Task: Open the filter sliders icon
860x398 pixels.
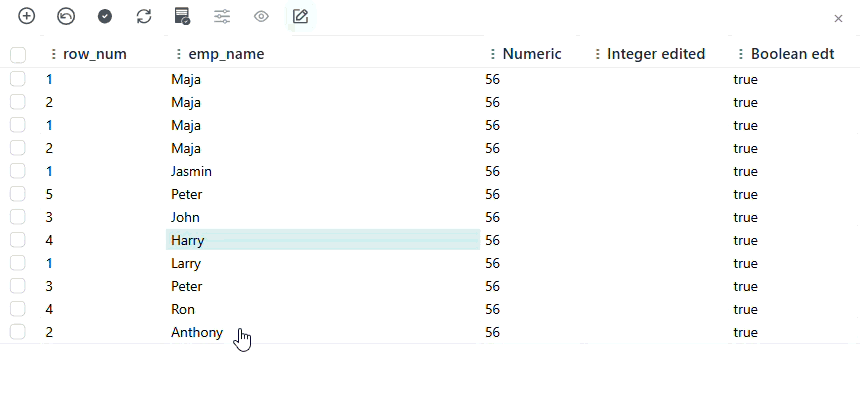Action: click(x=222, y=16)
